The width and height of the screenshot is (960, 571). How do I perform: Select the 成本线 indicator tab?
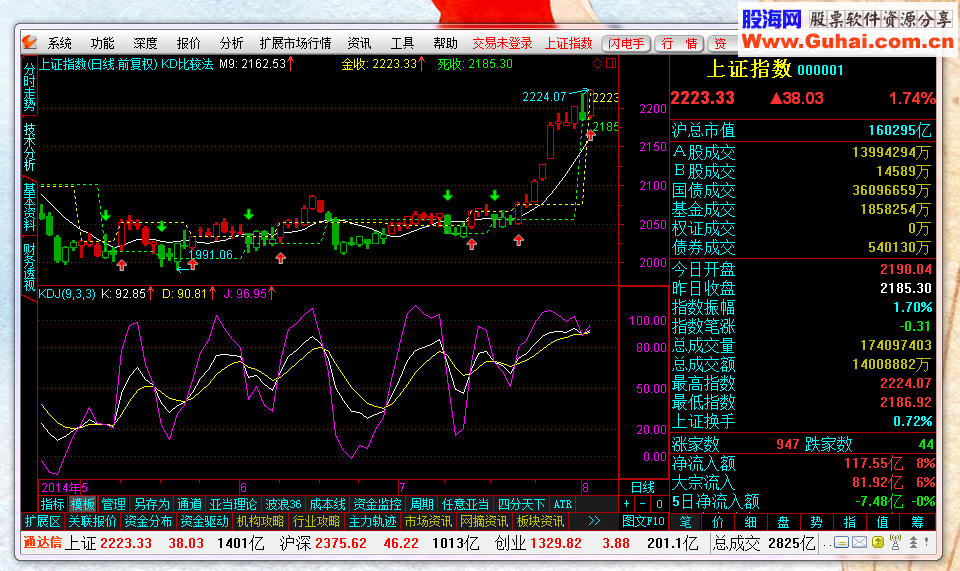pos(328,504)
